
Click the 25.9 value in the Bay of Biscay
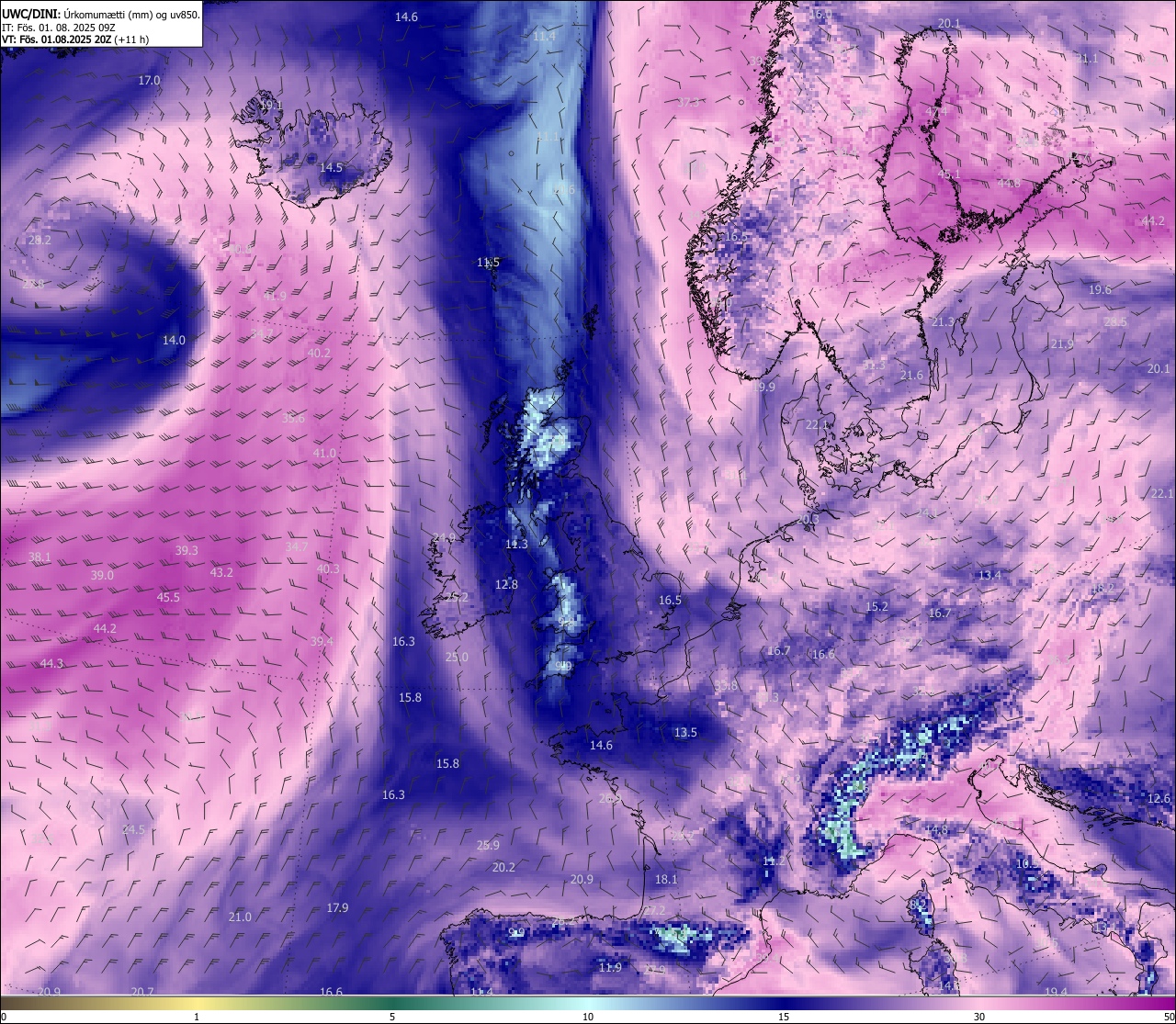488,846
